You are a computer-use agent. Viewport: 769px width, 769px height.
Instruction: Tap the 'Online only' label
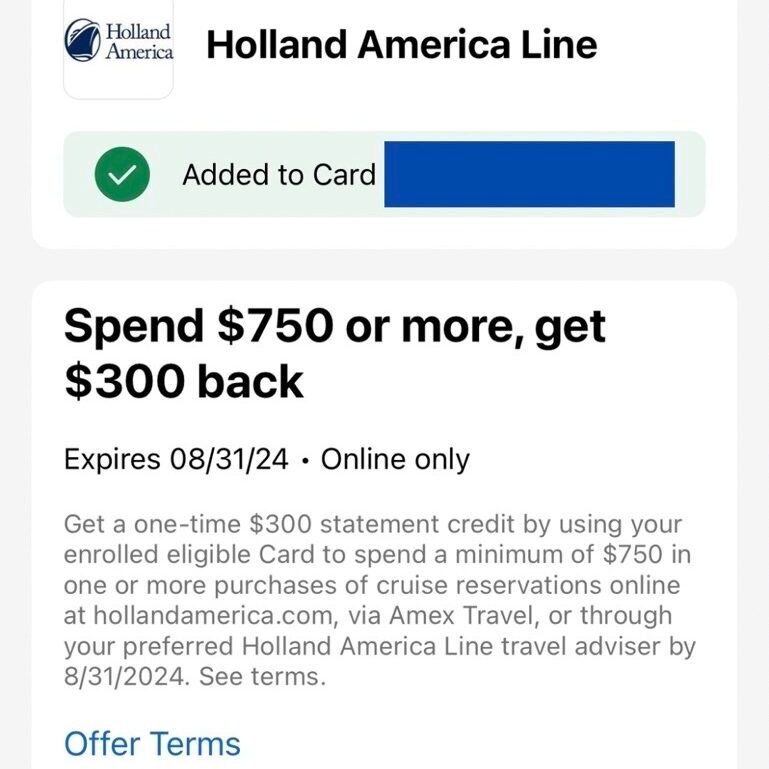pos(395,460)
